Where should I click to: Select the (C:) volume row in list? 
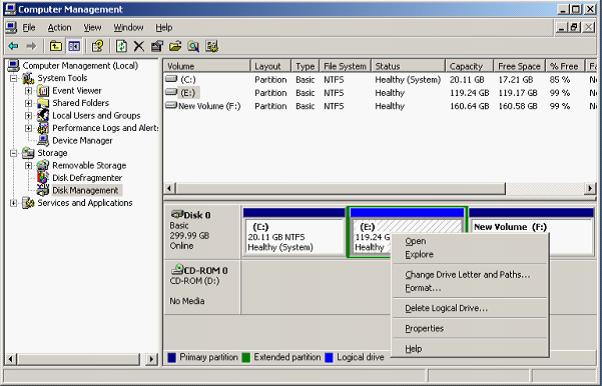coord(379,80)
